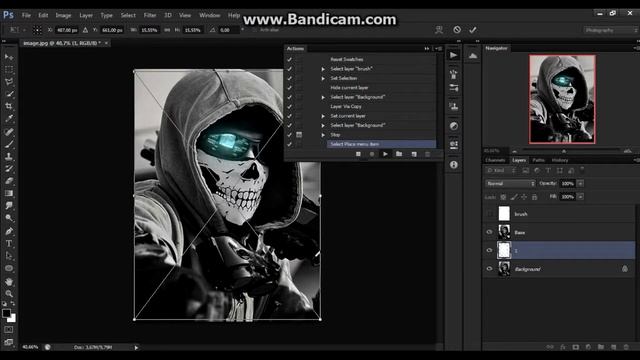Select the Pen tool
The image size is (640, 360).
point(9,231)
